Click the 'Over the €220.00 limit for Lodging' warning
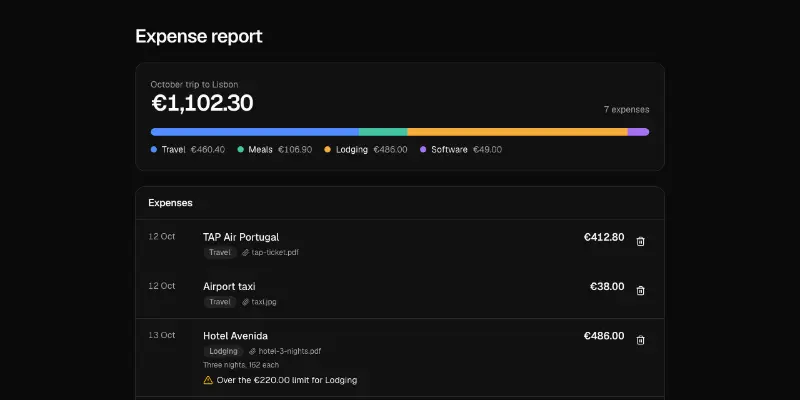This screenshot has height=400, width=800. (x=280, y=380)
